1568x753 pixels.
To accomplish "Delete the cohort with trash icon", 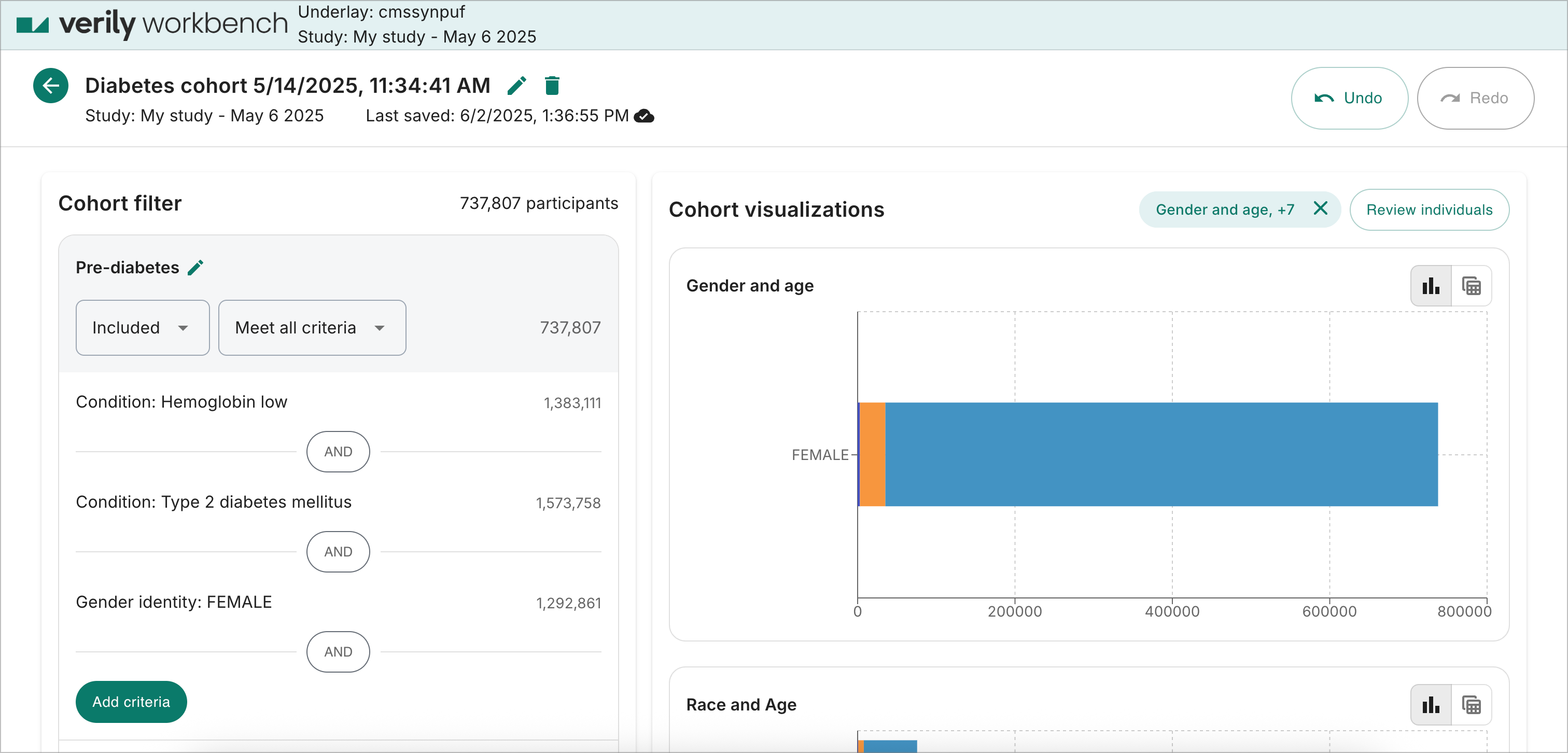I will click(552, 86).
